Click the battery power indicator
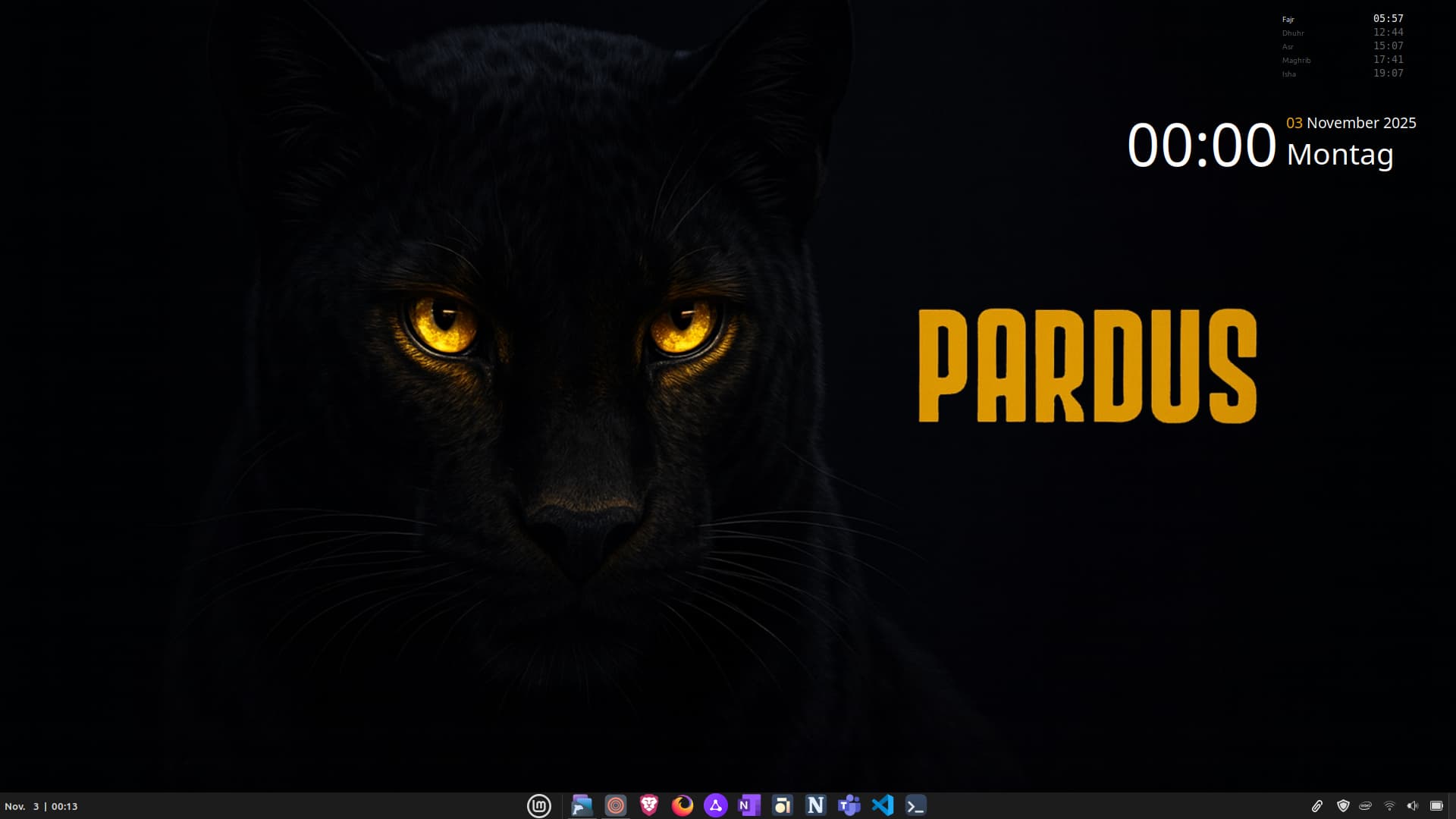Image resolution: width=1456 pixels, height=819 pixels. point(1436,806)
